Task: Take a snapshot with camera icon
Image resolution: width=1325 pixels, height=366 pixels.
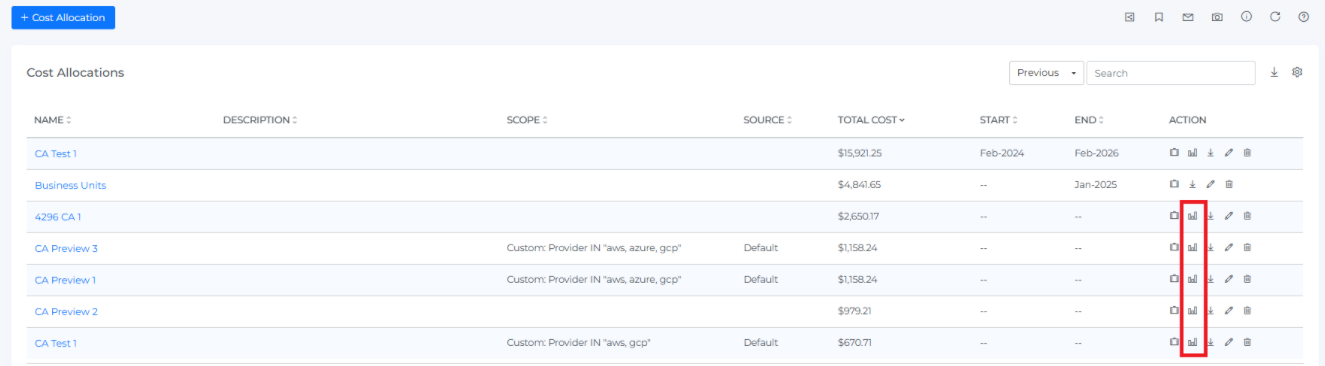Action: tap(1217, 17)
